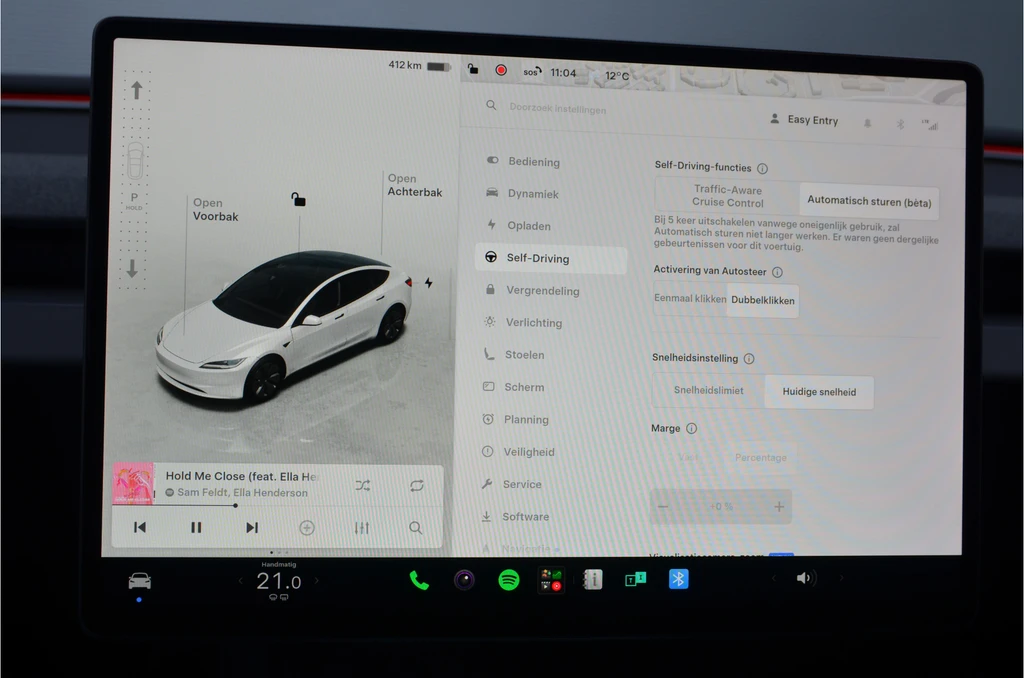1024x678 pixels.
Task: Set speed setting to Snelheidslimiet
Action: [709, 391]
